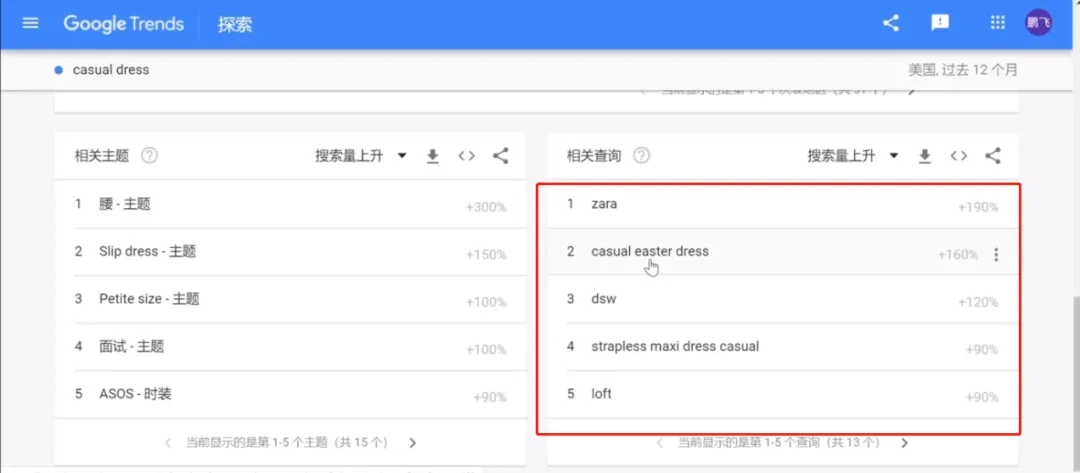Go to previous page of 相关查询
This screenshot has width=1080, height=473.
pyautogui.click(x=660, y=443)
